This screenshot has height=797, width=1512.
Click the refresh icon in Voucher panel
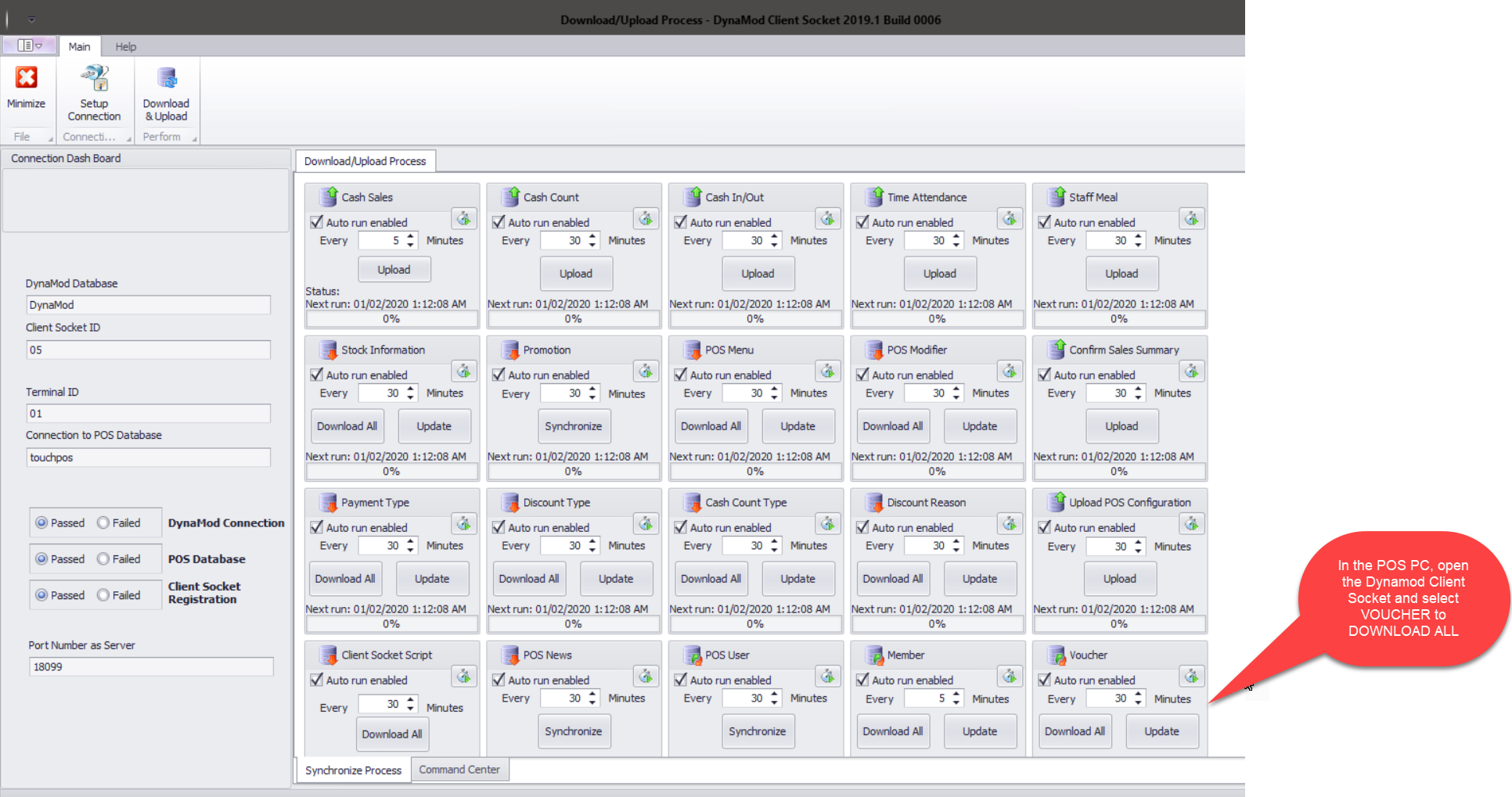point(1192,677)
